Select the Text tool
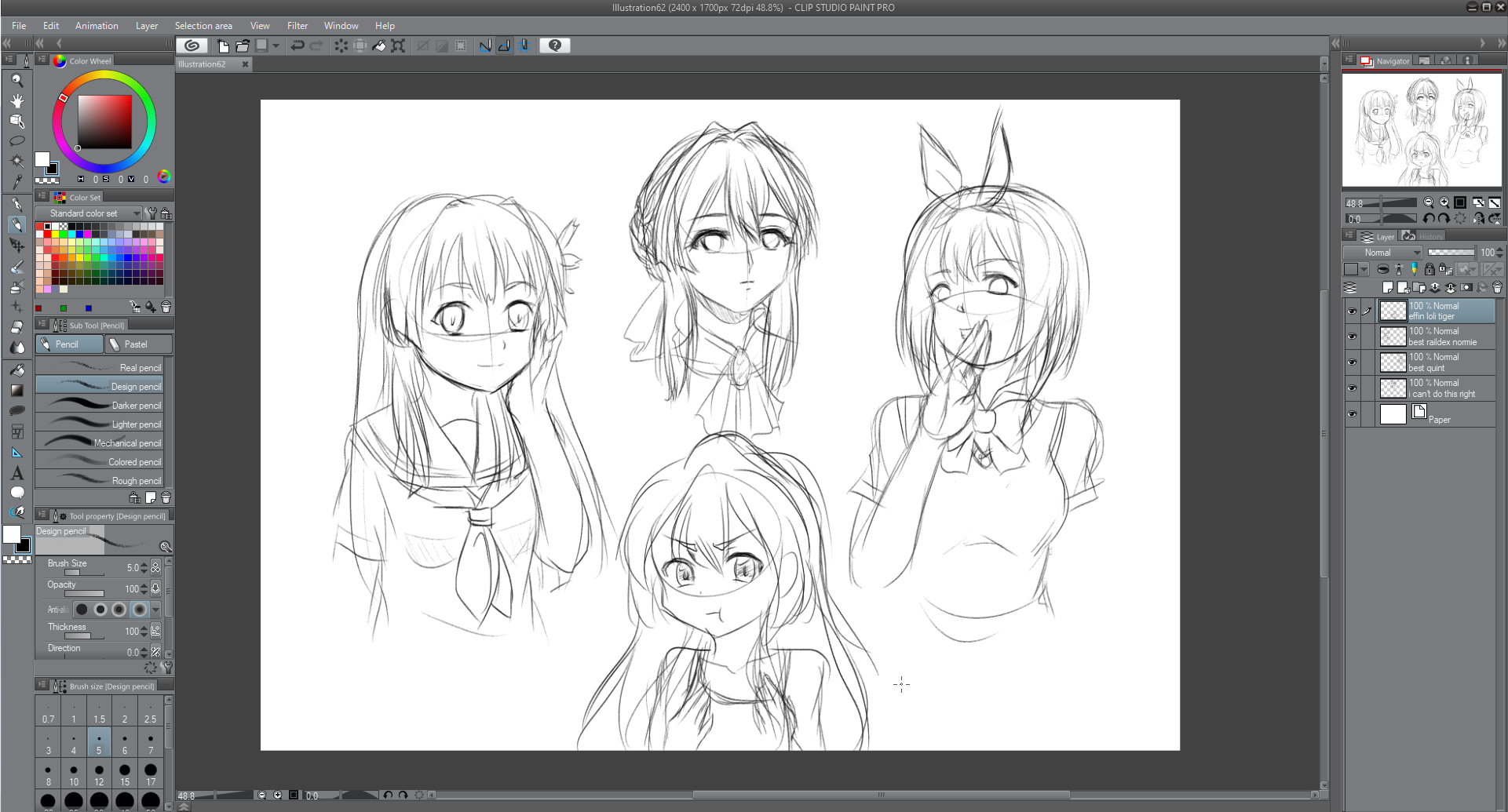 tap(16, 473)
